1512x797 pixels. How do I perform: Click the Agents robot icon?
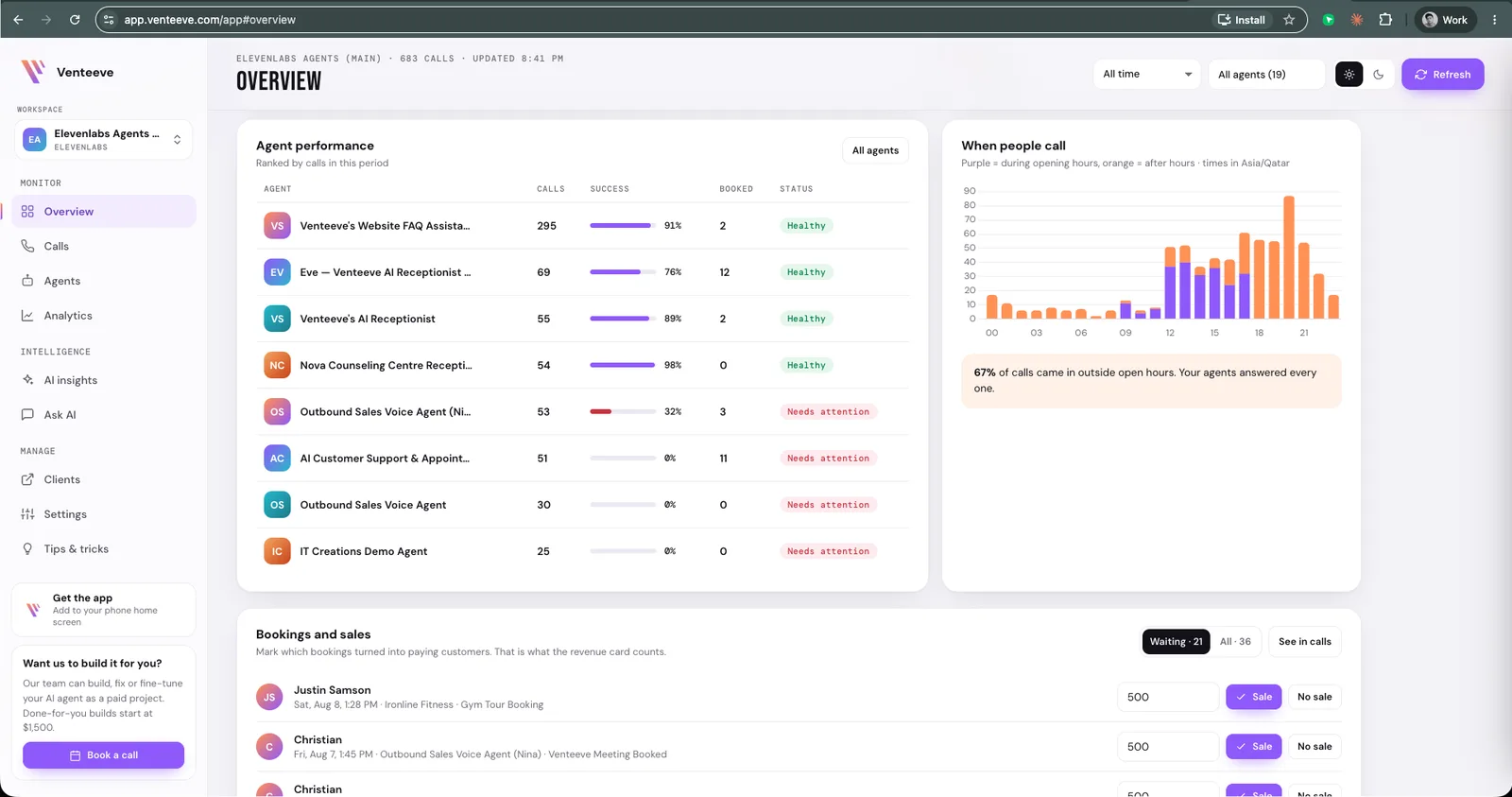27,281
